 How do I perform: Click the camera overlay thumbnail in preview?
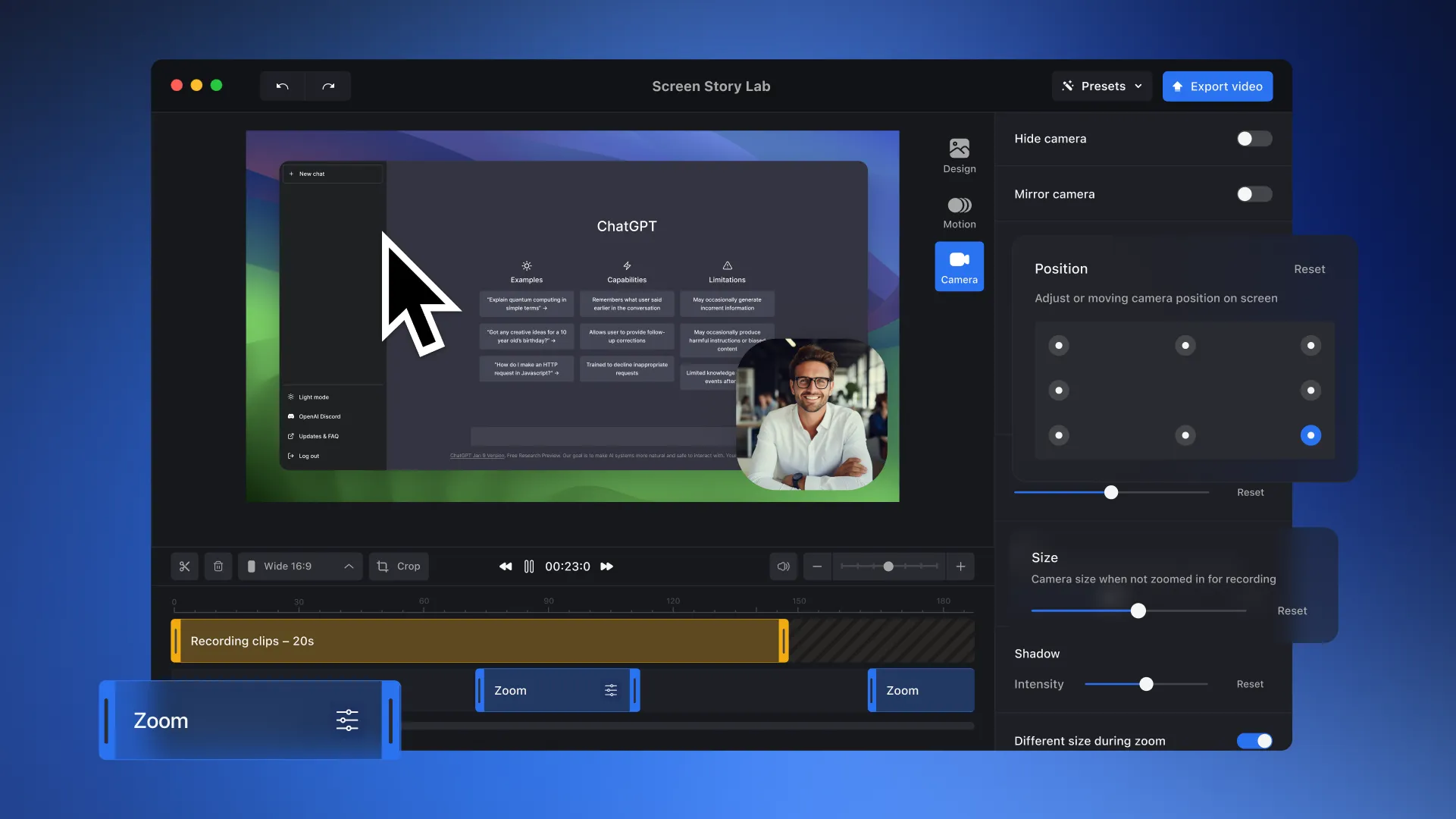(x=811, y=415)
